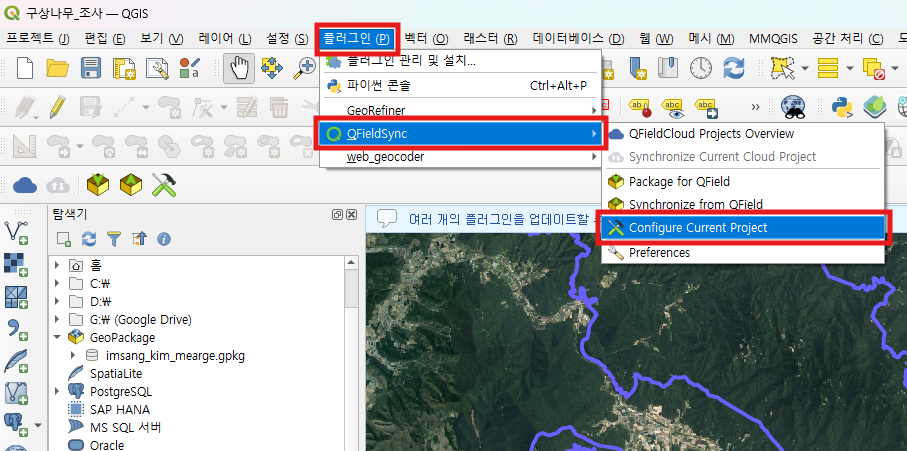Expand the C:₩ drive node
The height and width of the screenshot is (451, 907).
57,283
